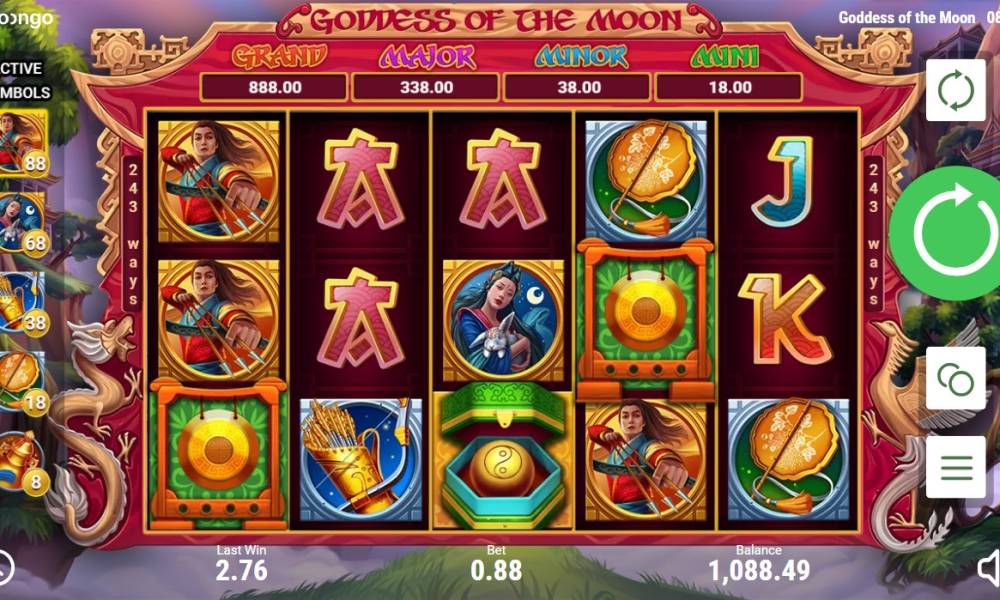Screen dimensions: 1000x600
Task: Open the hamburger menu button
Action: pyautogui.click(x=955, y=467)
